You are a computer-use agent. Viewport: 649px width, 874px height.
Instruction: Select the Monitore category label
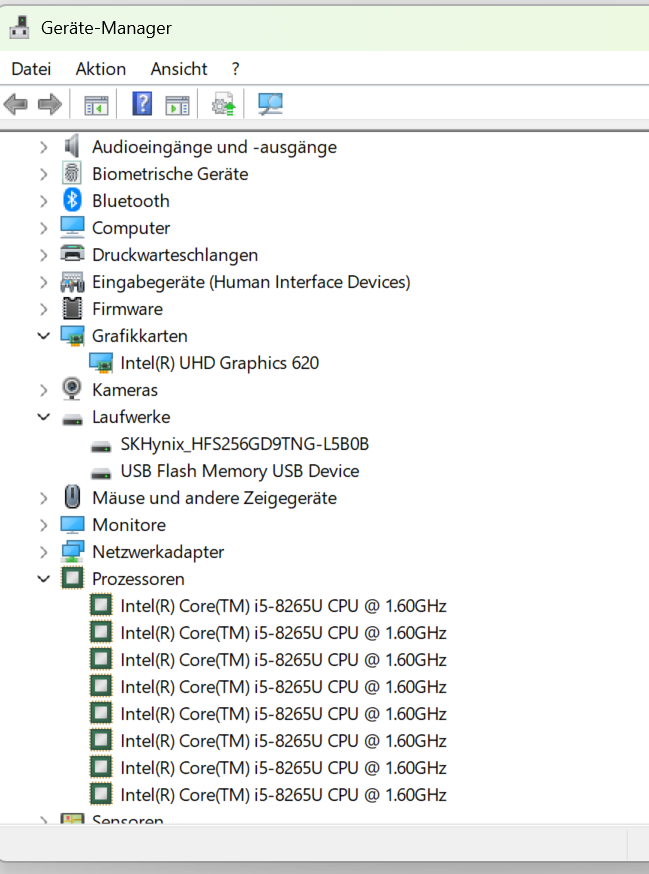(x=129, y=525)
